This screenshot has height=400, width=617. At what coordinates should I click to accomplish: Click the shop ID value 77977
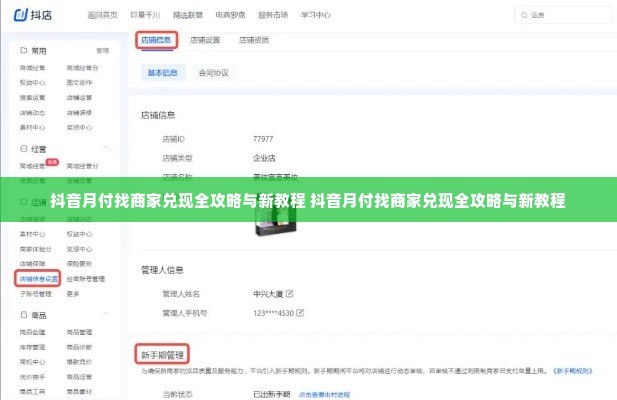pos(263,139)
